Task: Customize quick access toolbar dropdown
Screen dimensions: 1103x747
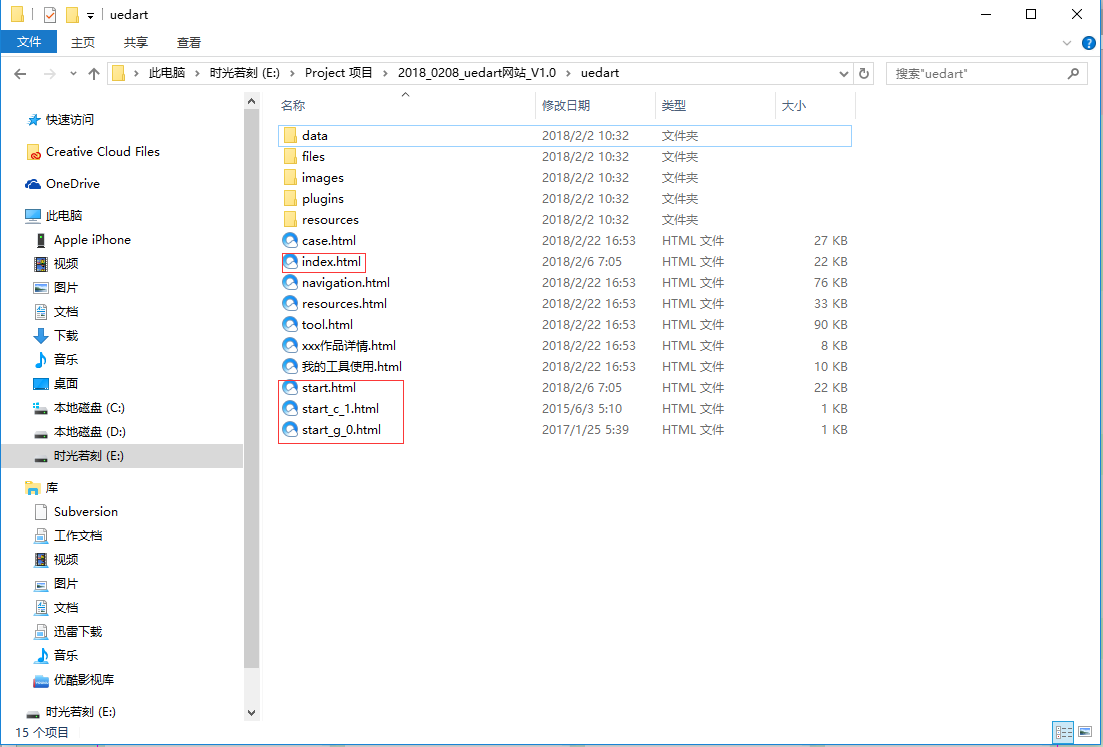Action: click(x=90, y=15)
